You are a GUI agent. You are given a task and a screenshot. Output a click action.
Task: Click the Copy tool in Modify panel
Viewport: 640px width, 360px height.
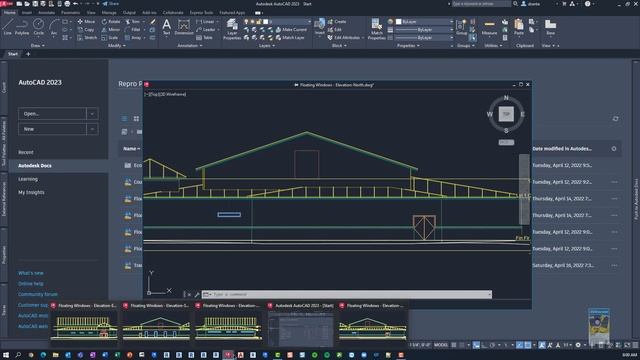[x=86, y=30]
